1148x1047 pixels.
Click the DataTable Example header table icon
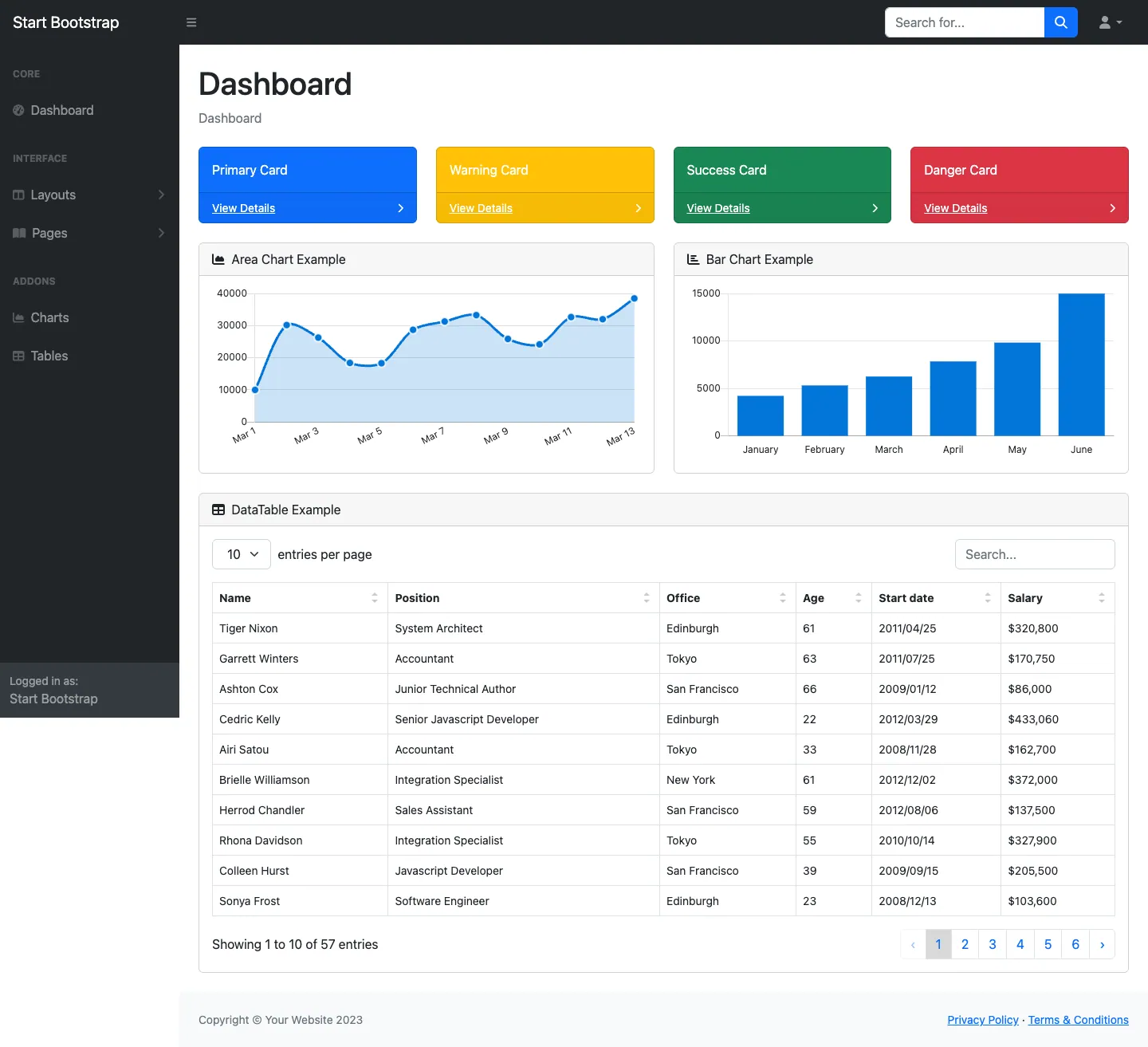pyautogui.click(x=218, y=510)
